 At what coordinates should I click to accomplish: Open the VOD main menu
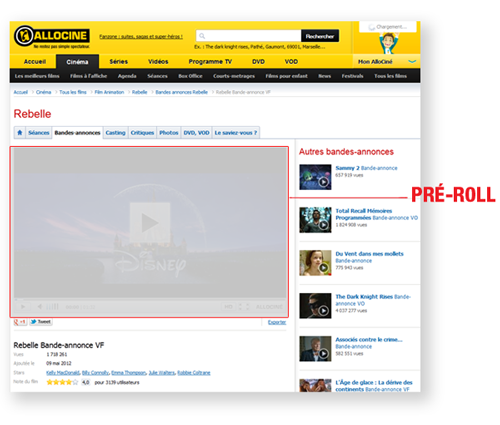click(291, 62)
